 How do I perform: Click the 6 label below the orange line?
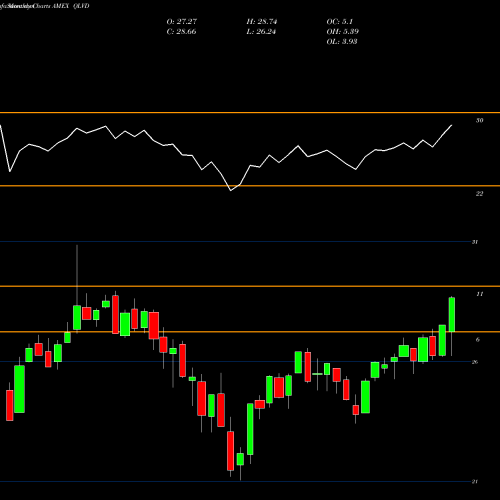478,340
